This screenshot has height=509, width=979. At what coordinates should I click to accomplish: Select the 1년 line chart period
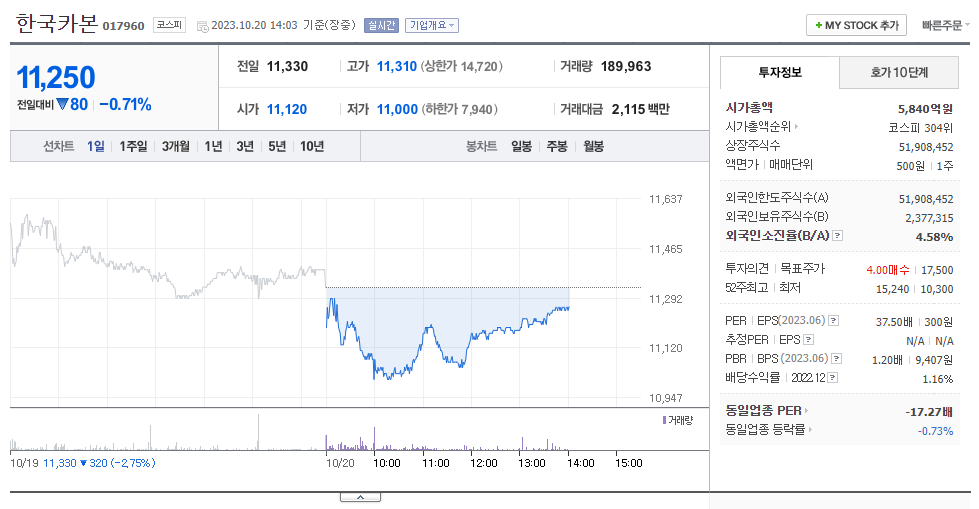coord(214,146)
